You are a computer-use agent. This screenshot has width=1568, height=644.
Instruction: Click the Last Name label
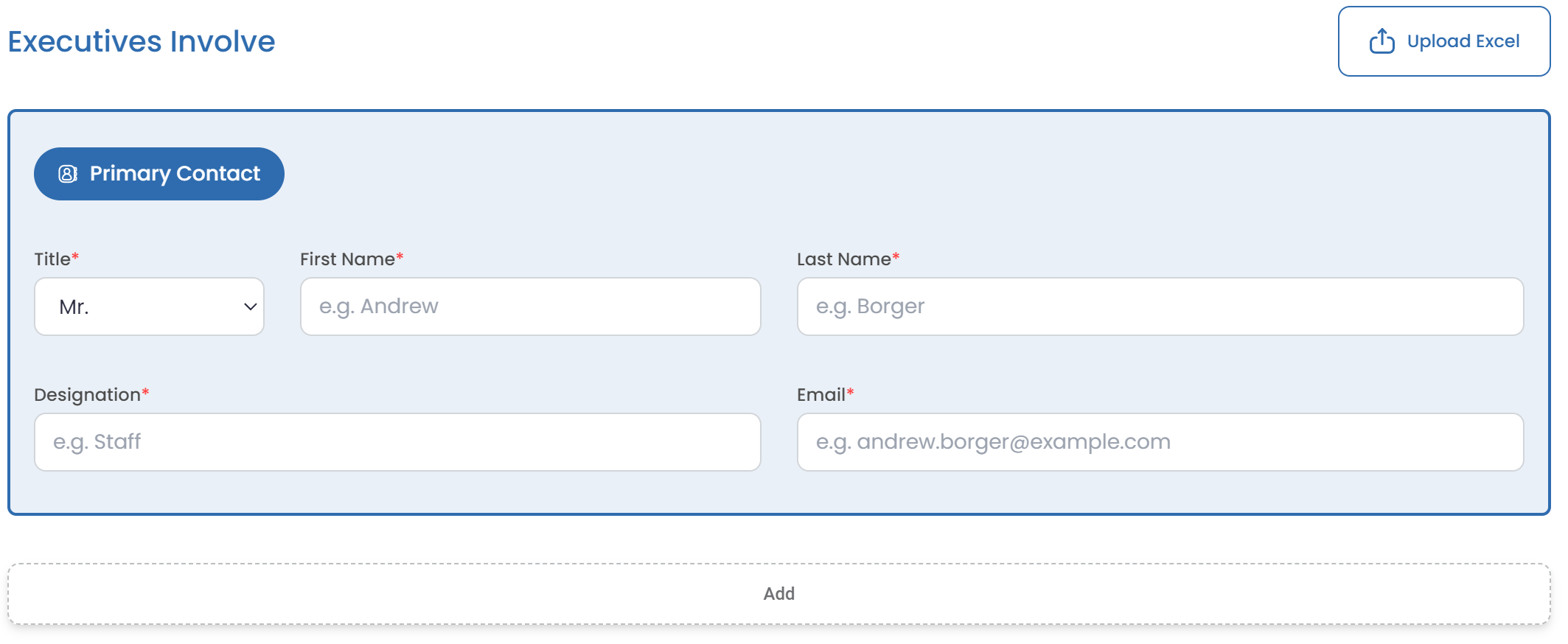[x=843, y=259]
